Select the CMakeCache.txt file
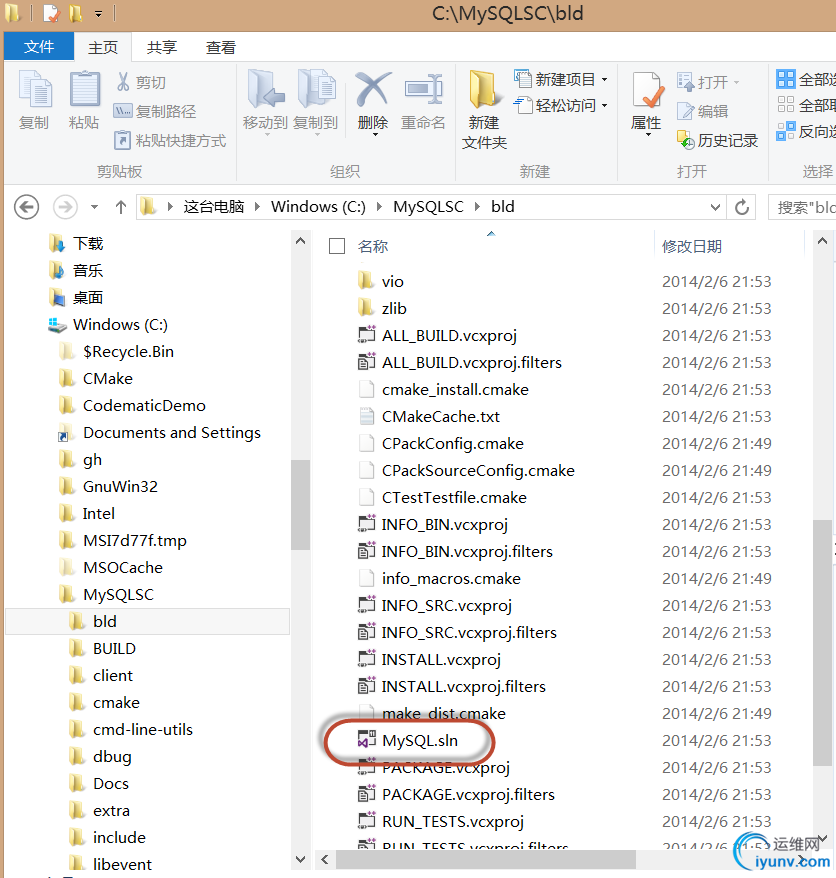This screenshot has width=836, height=878. click(x=441, y=417)
